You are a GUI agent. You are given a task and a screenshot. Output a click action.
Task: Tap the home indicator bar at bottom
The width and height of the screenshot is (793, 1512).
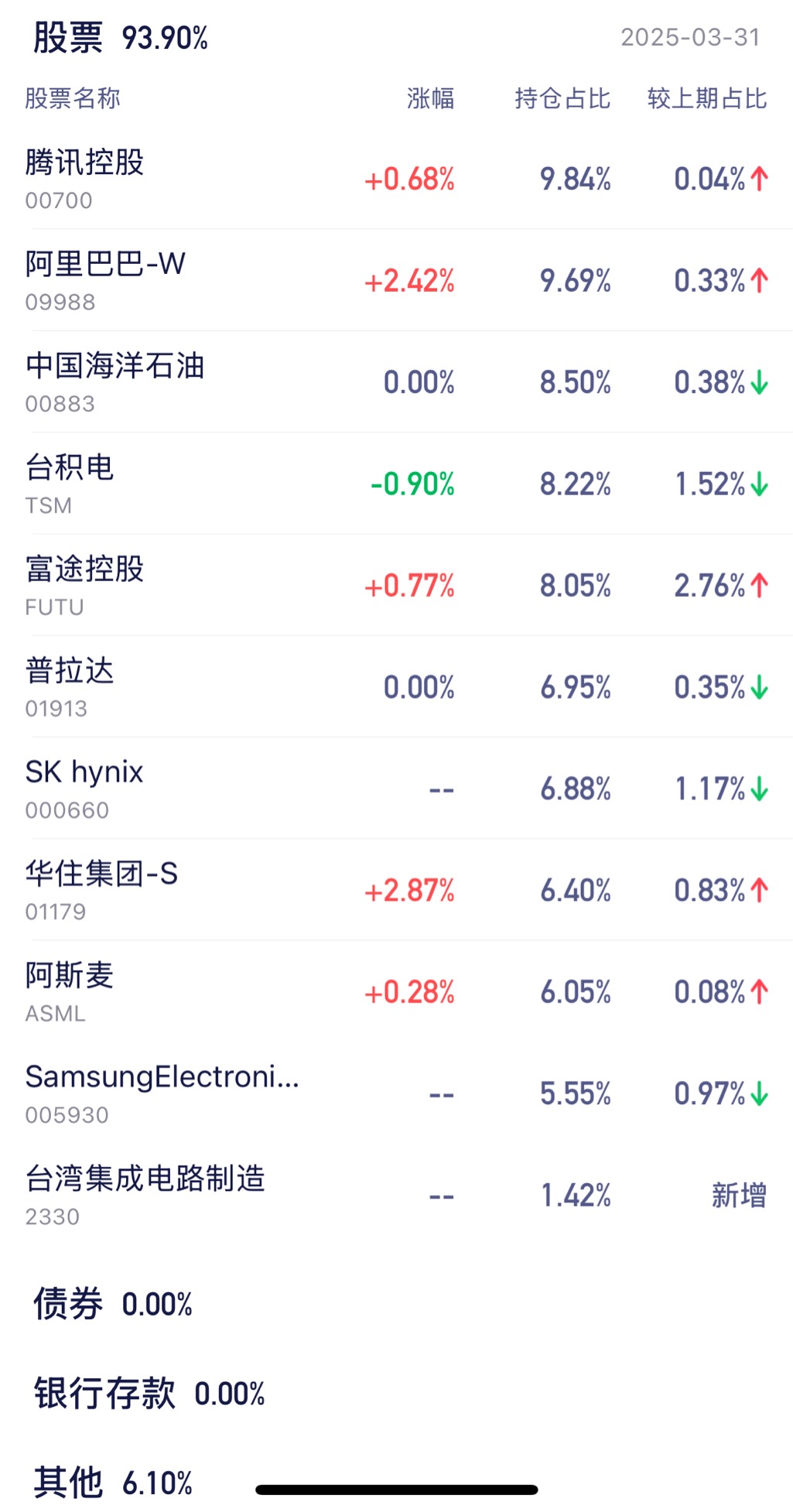pyautogui.click(x=396, y=1490)
